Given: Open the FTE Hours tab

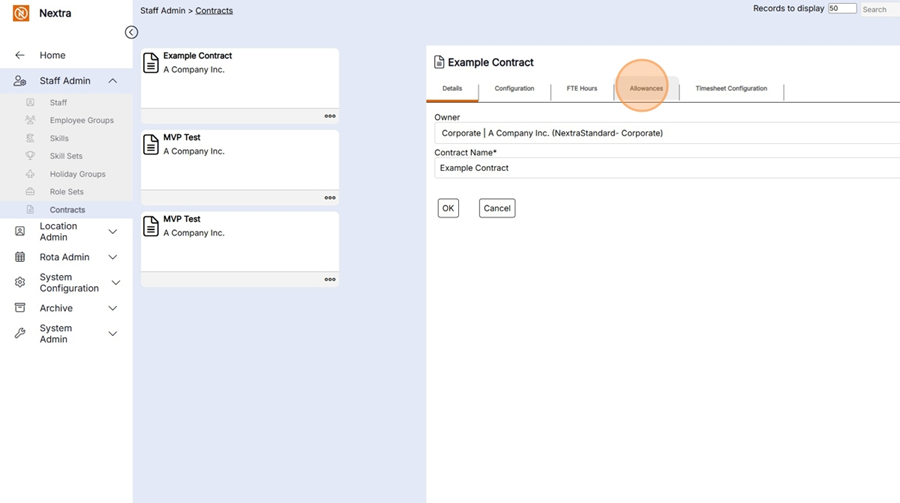Looking at the screenshot, I should pyautogui.click(x=582, y=88).
